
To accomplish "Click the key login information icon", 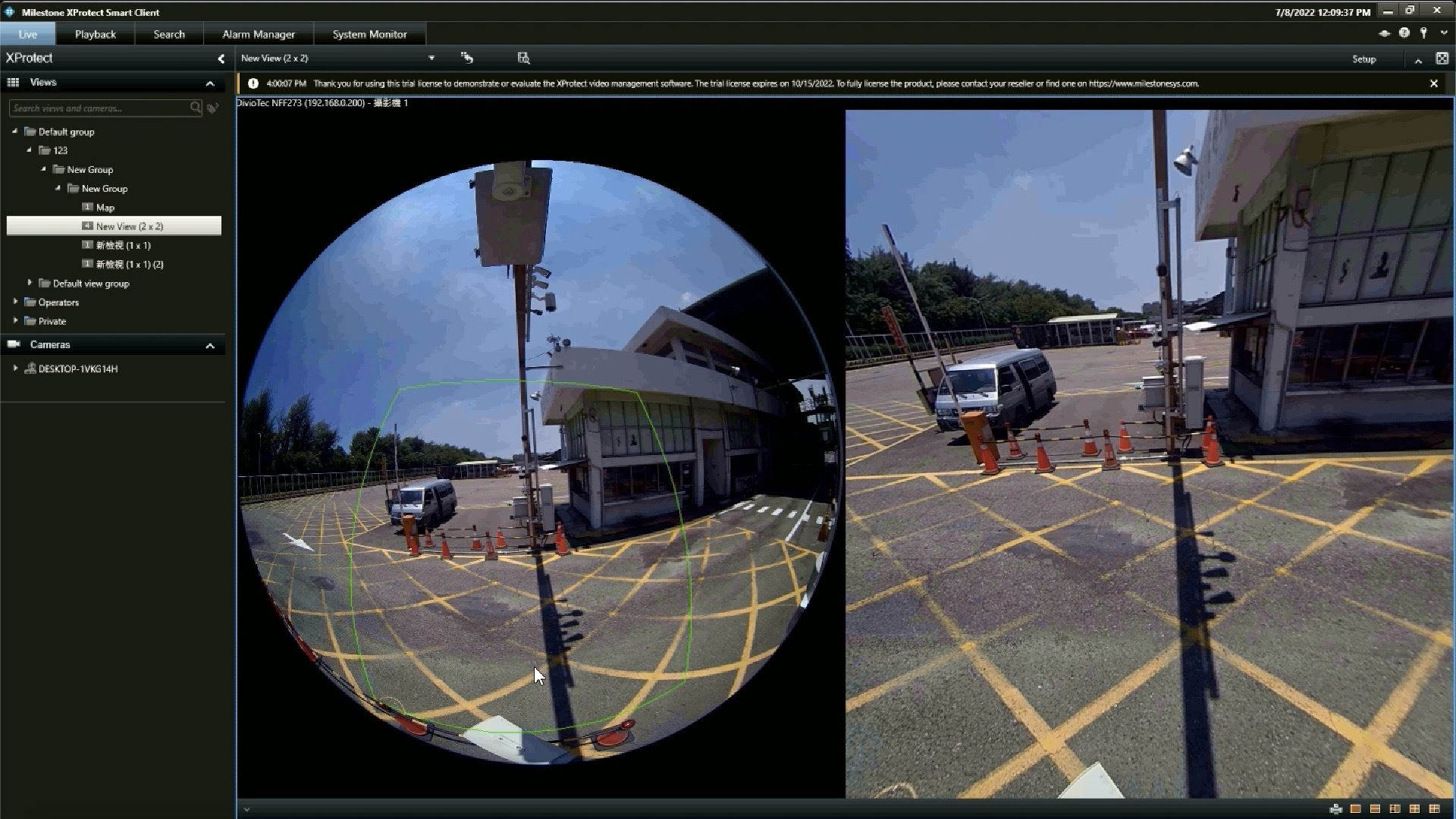I will tap(1423, 33).
